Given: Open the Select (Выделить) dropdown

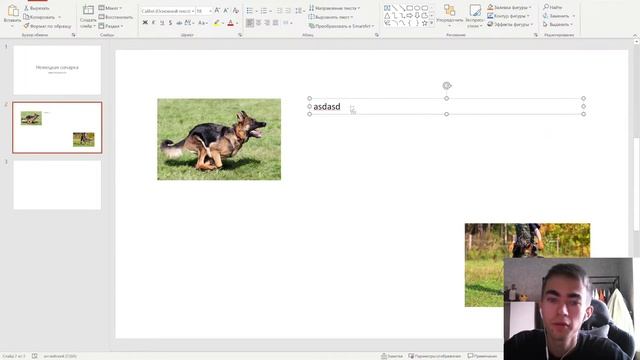Looking at the screenshot, I should [x=558, y=24].
